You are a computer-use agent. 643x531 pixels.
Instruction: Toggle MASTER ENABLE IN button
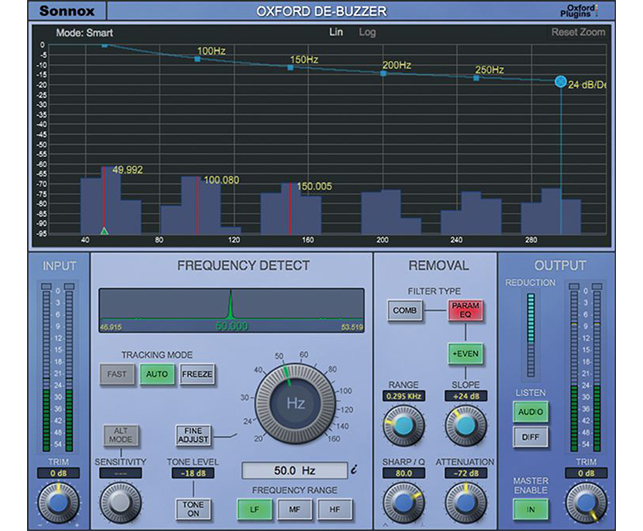531,509
